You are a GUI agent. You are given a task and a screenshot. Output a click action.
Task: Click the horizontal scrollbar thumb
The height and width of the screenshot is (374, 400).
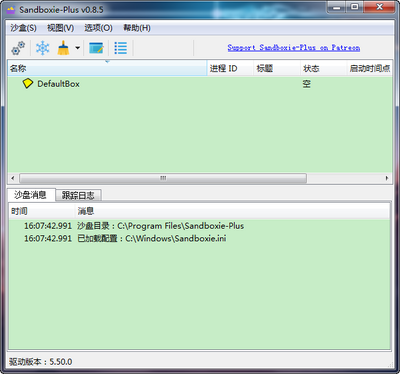[163, 178]
